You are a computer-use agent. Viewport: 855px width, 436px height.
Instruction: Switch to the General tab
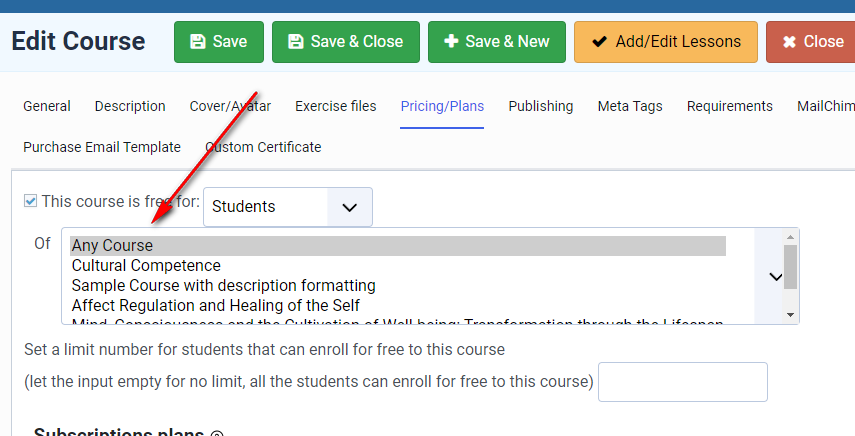tap(47, 106)
